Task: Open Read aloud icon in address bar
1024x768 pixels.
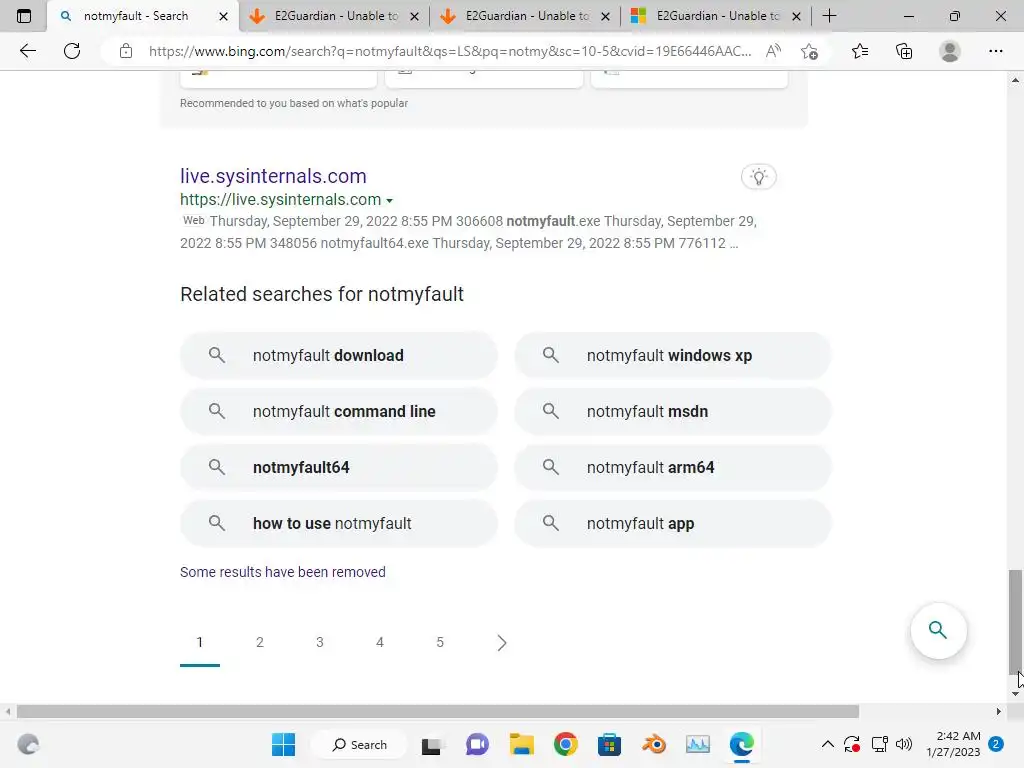Action: click(773, 51)
